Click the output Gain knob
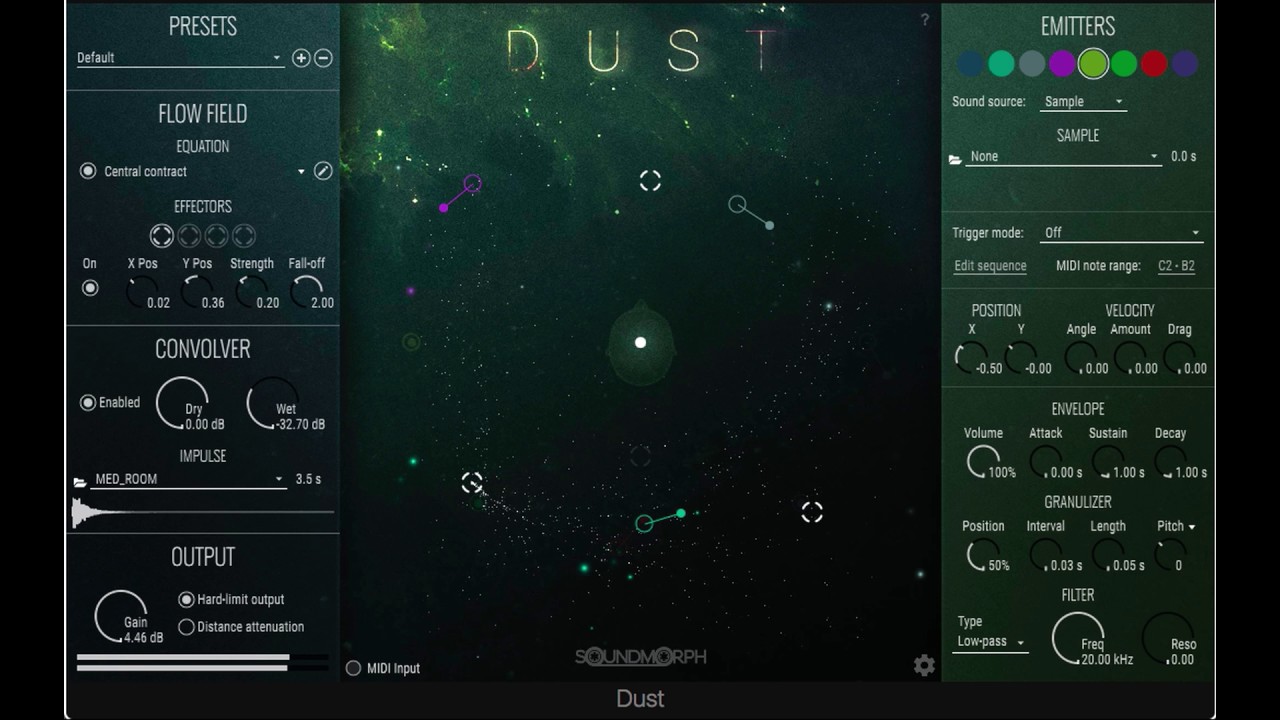1280x720 pixels. point(122,616)
